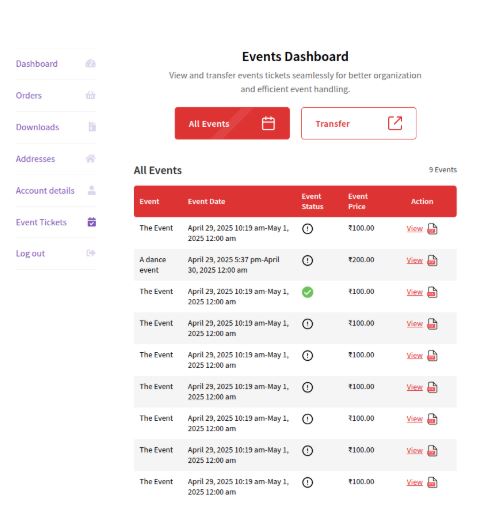
Task: Click the Account details user icon
Action: click(92, 190)
